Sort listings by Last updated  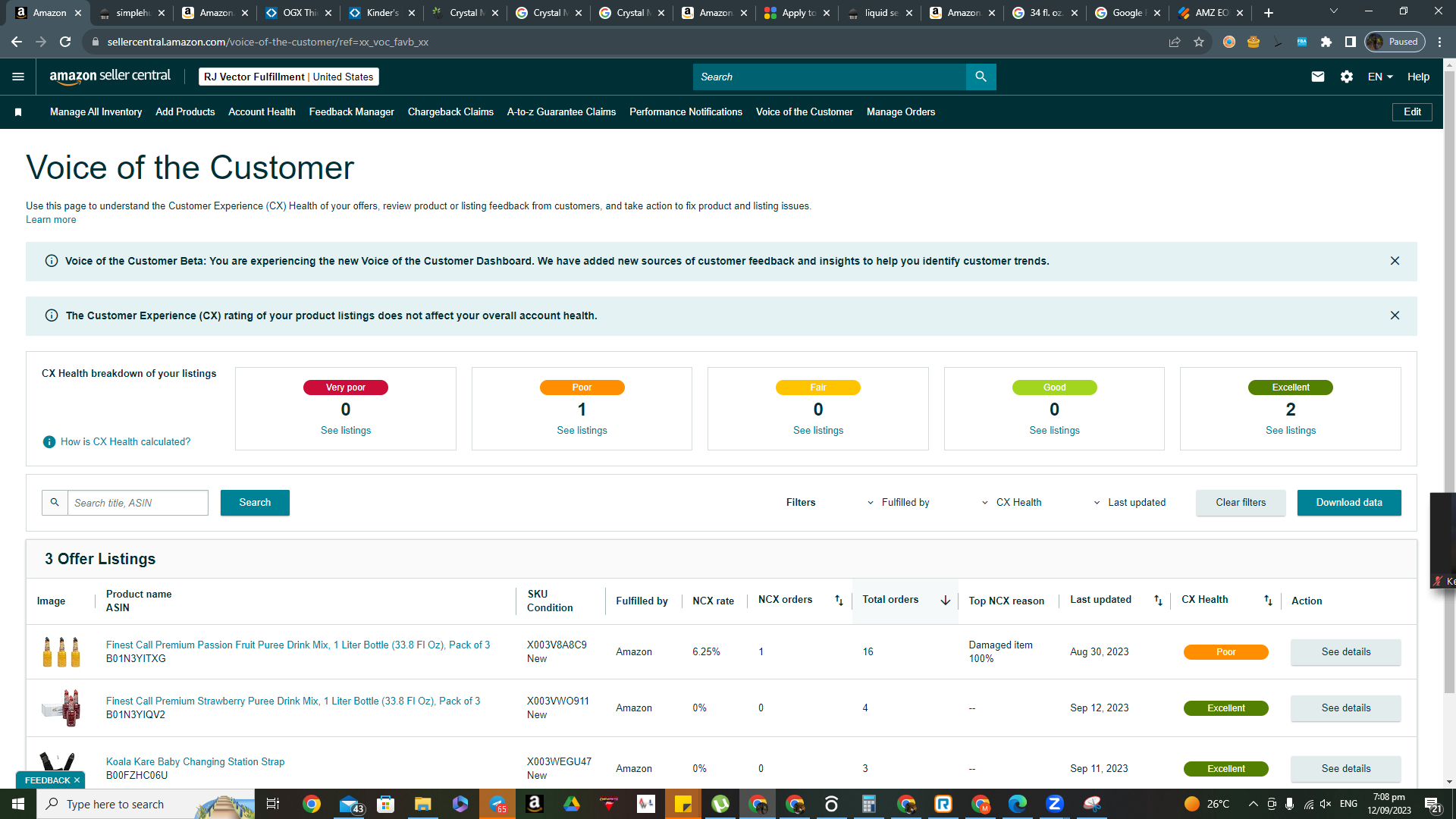pyautogui.click(x=1158, y=600)
